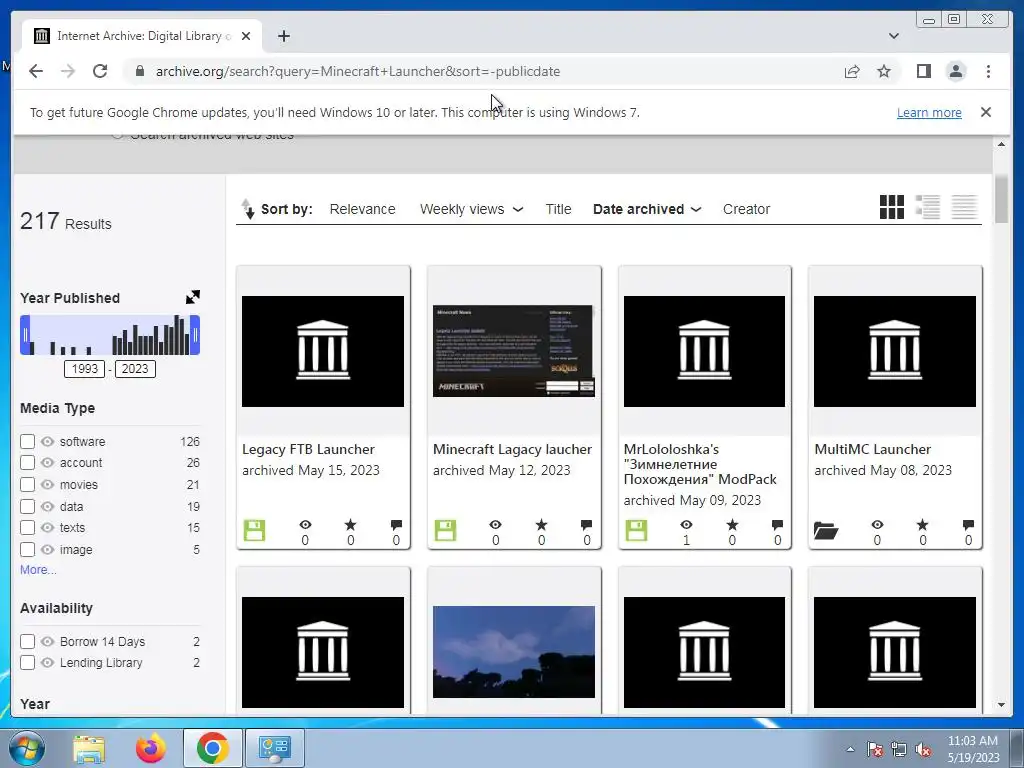Image resolution: width=1024 pixels, height=768 pixels.
Task: Switch to tile grid view
Action: click(891, 207)
